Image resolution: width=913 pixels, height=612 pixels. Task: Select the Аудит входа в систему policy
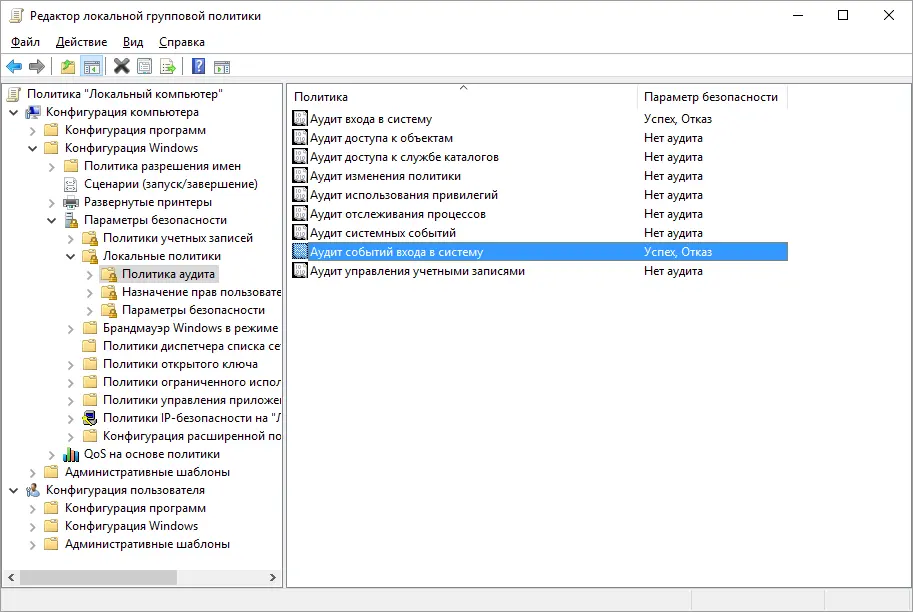pyautogui.click(x=370, y=119)
